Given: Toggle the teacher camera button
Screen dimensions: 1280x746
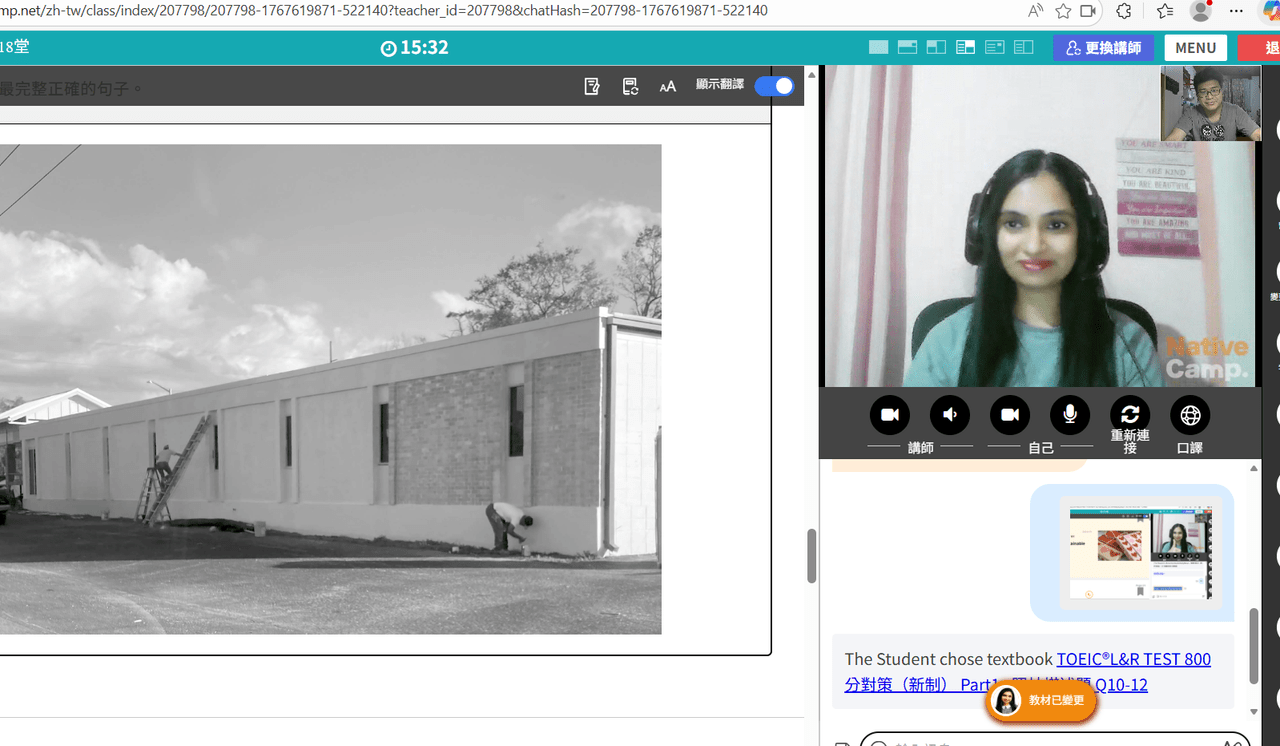Looking at the screenshot, I should [890, 415].
